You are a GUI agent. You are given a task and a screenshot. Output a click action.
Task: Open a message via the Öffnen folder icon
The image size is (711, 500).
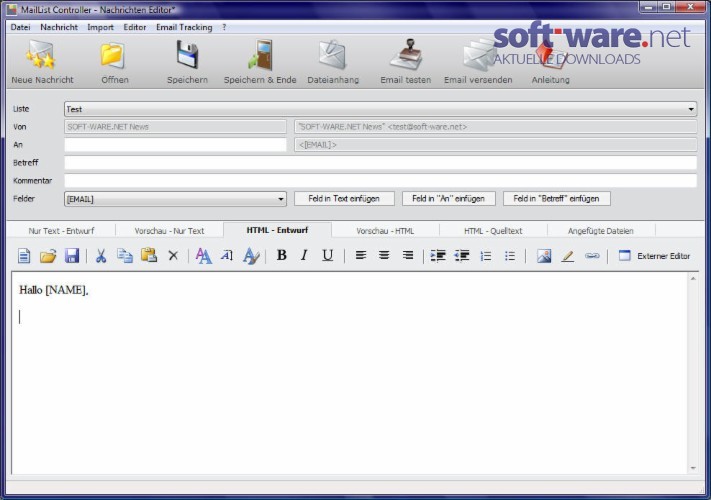click(113, 55)
